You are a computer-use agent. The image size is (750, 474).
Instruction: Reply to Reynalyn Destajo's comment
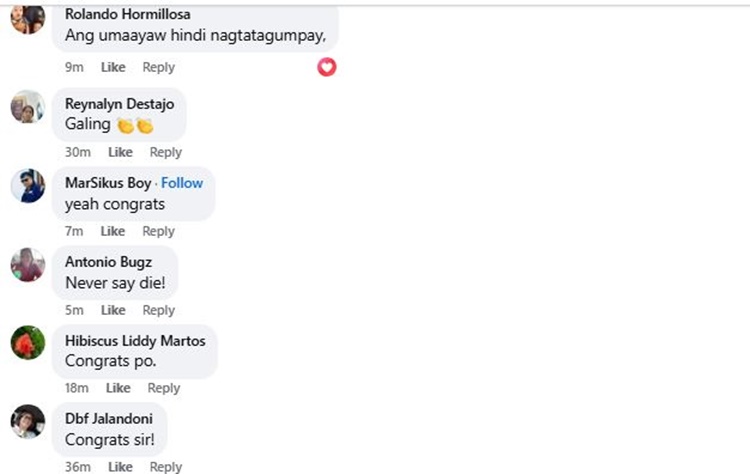[165, 152]
